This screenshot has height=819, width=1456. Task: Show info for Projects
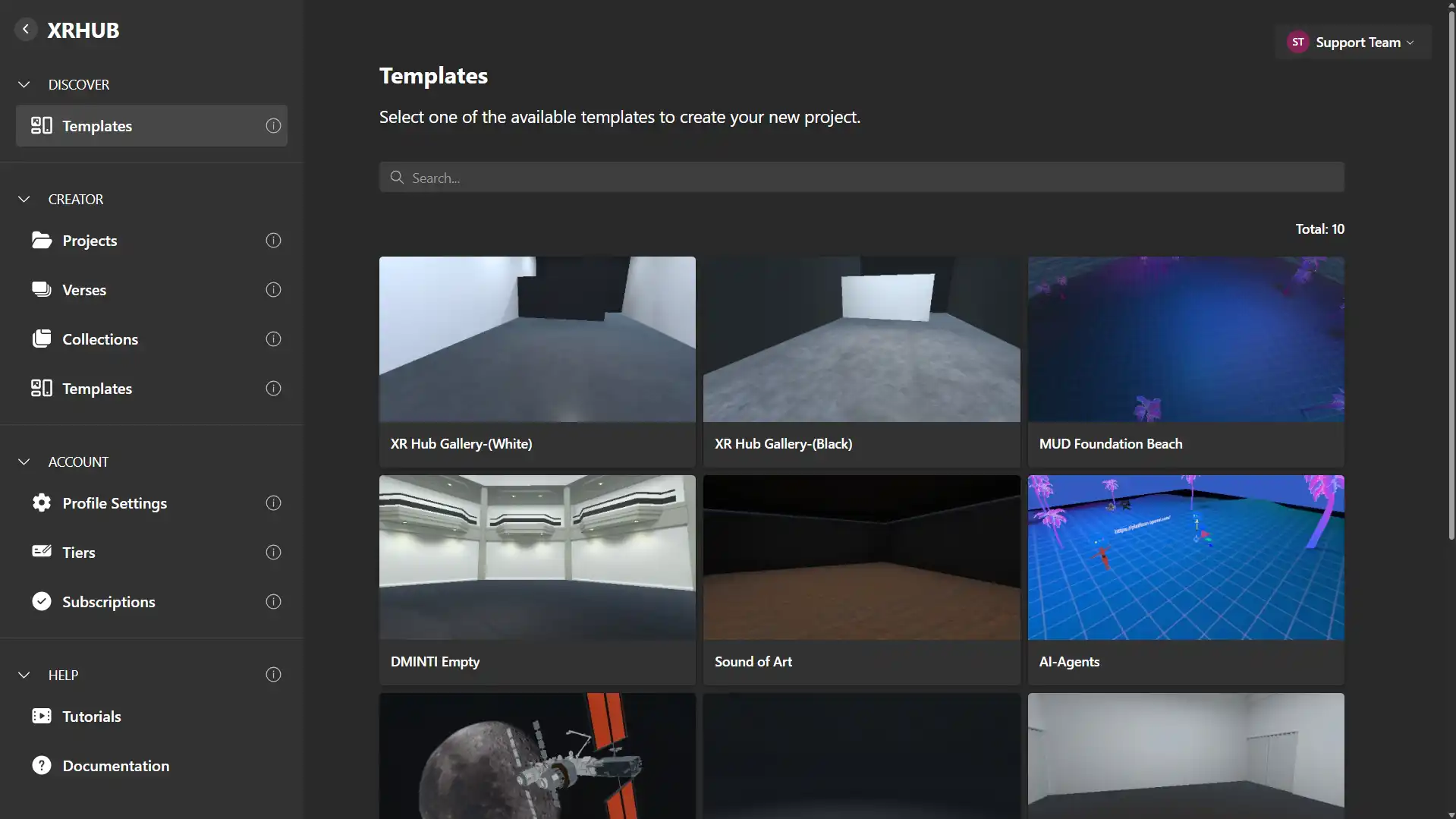click(x=273, y=241)
